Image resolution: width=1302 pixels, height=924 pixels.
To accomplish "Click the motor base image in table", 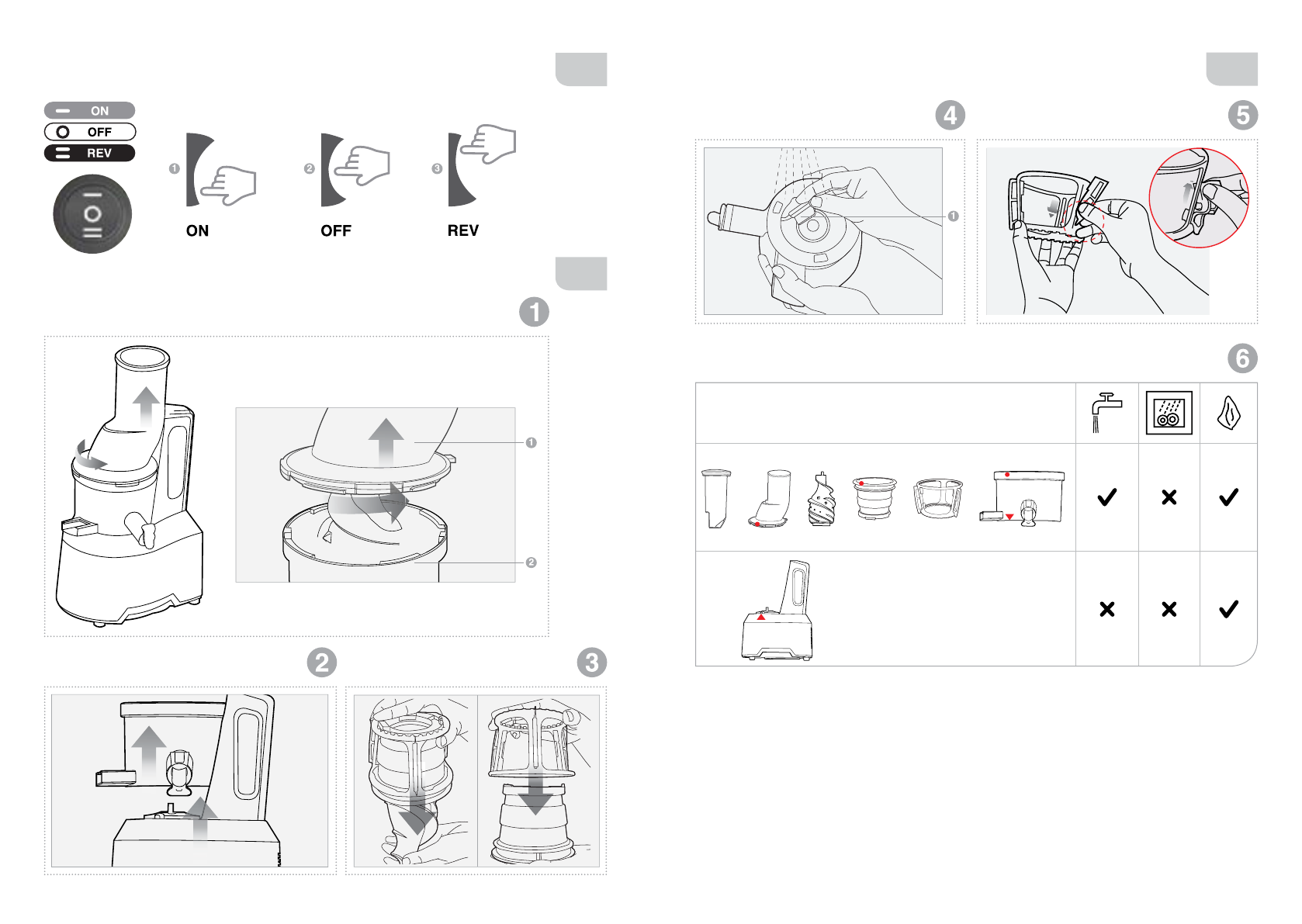I will (x=777, y=611).
